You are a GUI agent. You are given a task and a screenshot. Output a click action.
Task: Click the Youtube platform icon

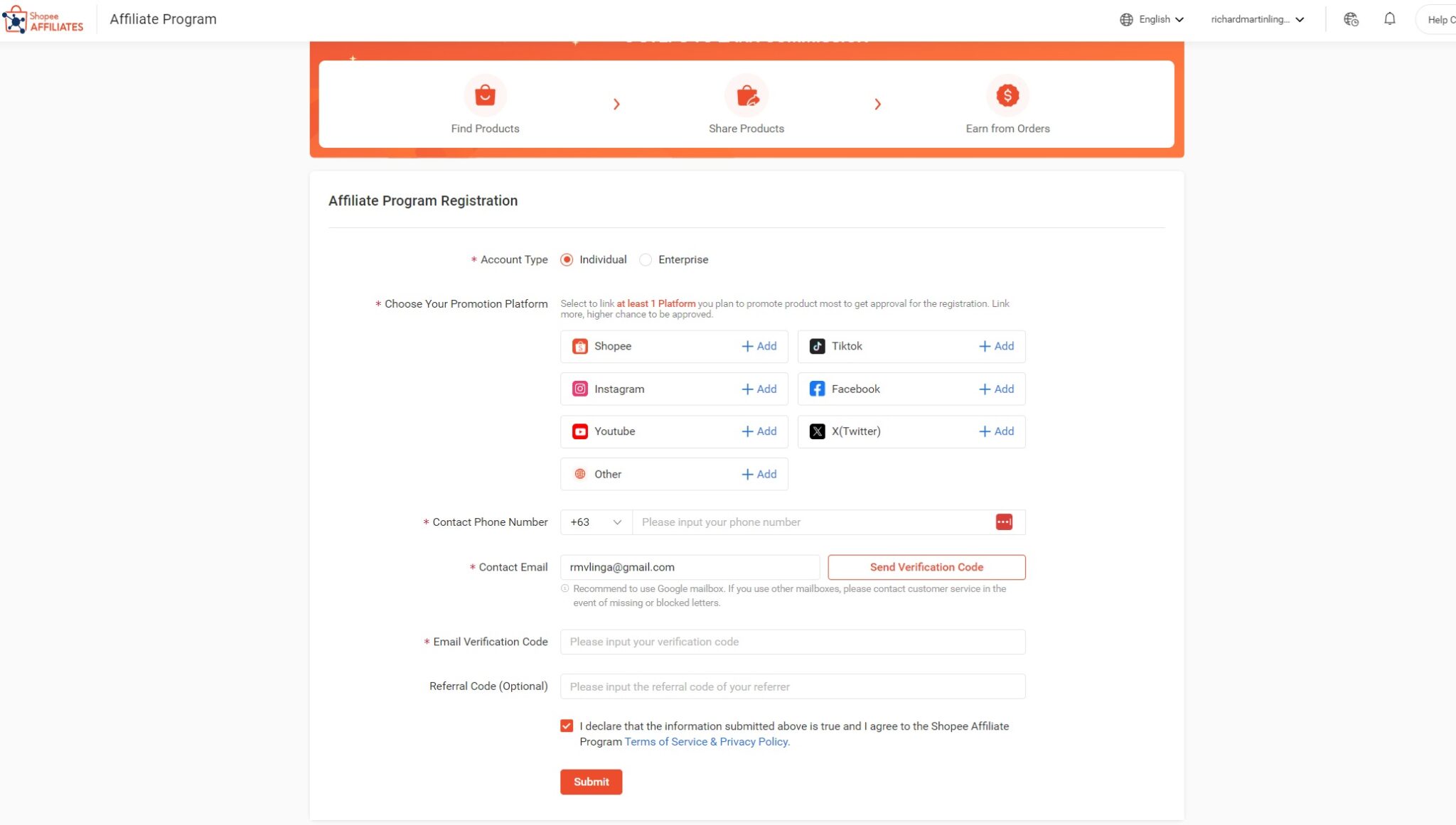pos(579,431)
